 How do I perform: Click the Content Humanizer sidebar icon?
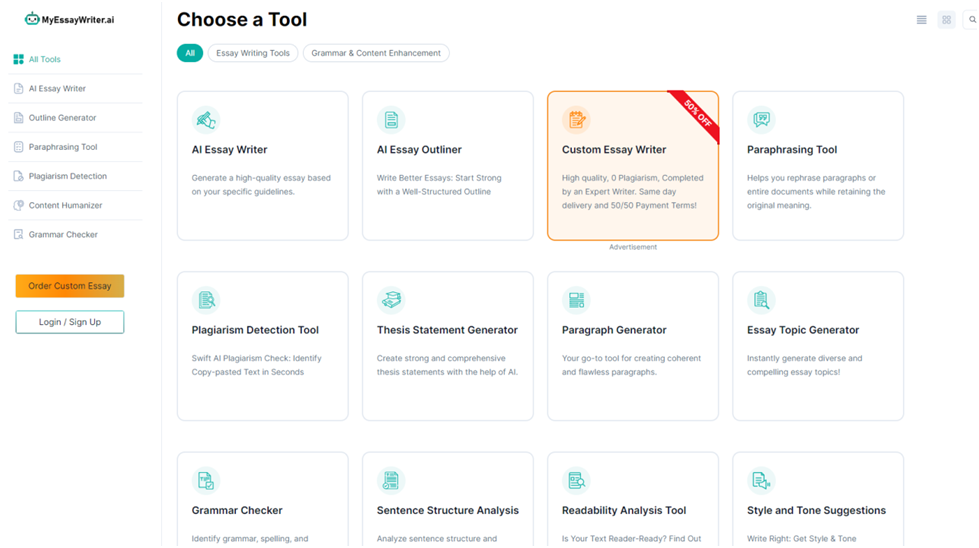pos(18,205)
